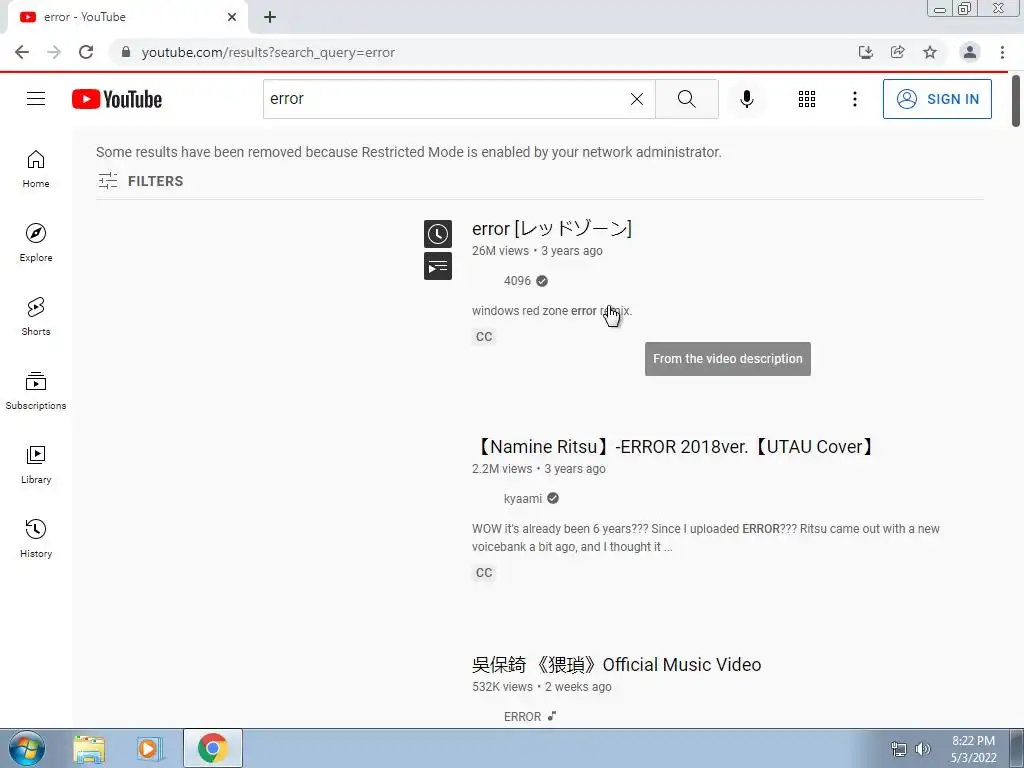Screen dimensions: 1024x768
Task: Open Subscriptions in the sidebar
Action: pyautogui.click(x=36, y=391)
